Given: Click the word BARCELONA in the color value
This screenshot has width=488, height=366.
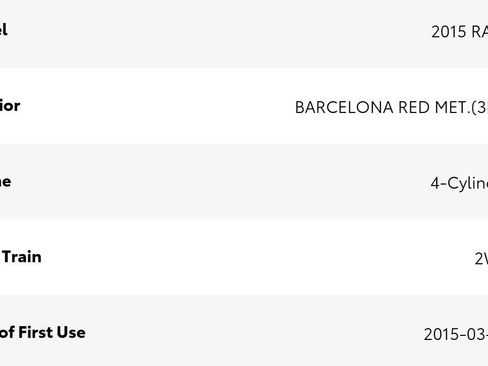Looking at the screenshot, I should tap(344, 108).
